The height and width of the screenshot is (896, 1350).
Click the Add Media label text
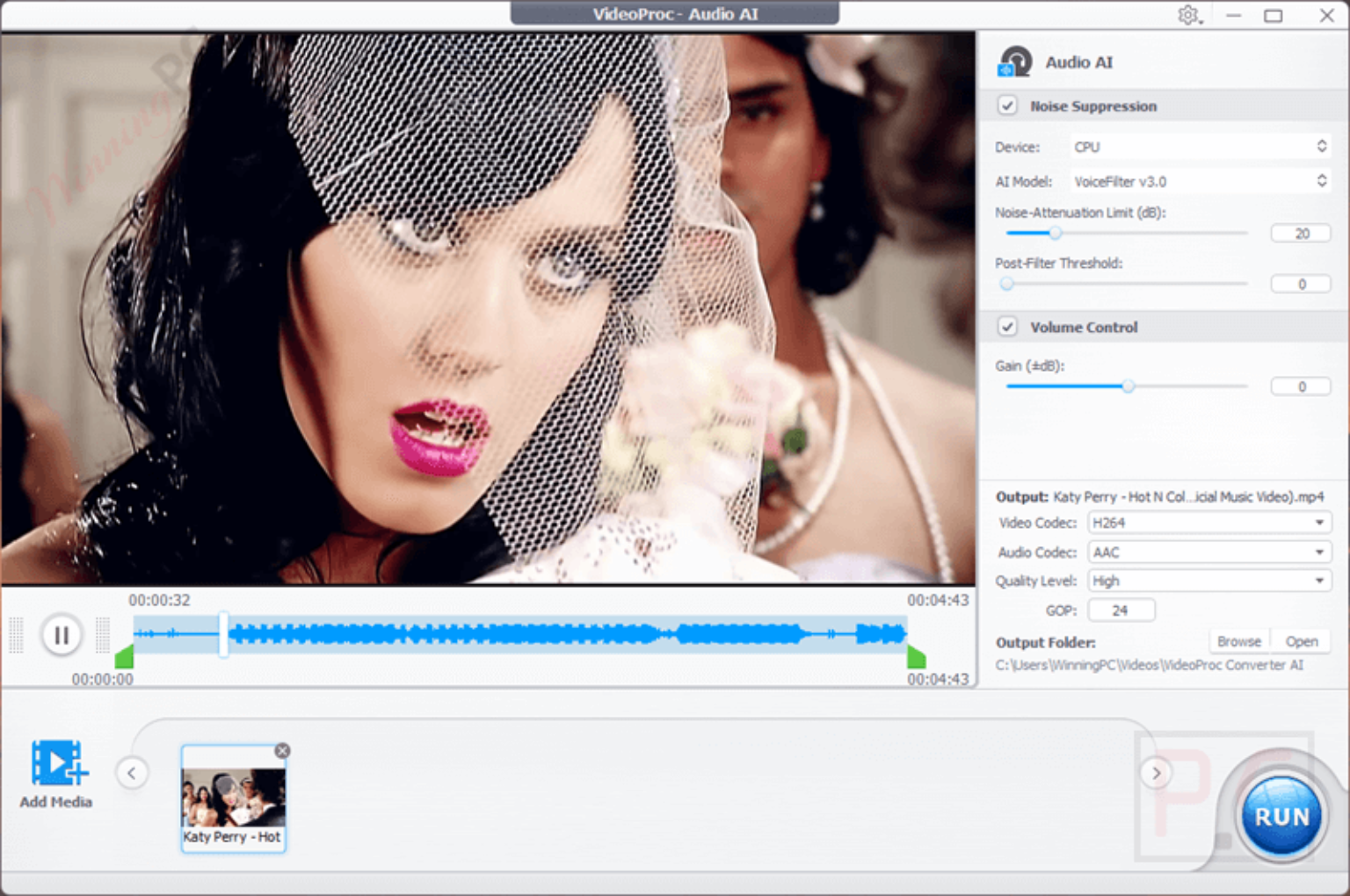[56, 802]
